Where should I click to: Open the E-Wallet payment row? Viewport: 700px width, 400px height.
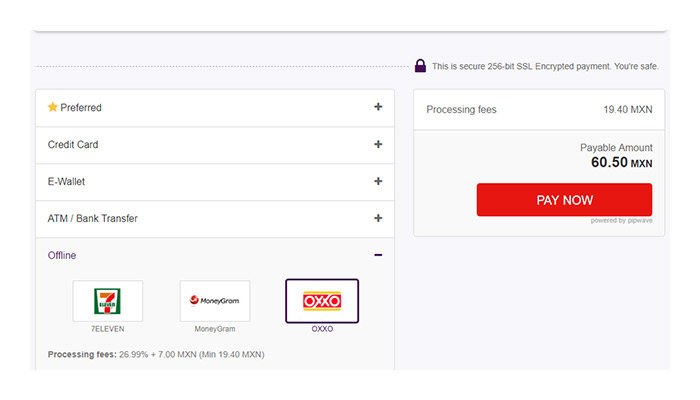pyautogui.click(x=215, y=182)
